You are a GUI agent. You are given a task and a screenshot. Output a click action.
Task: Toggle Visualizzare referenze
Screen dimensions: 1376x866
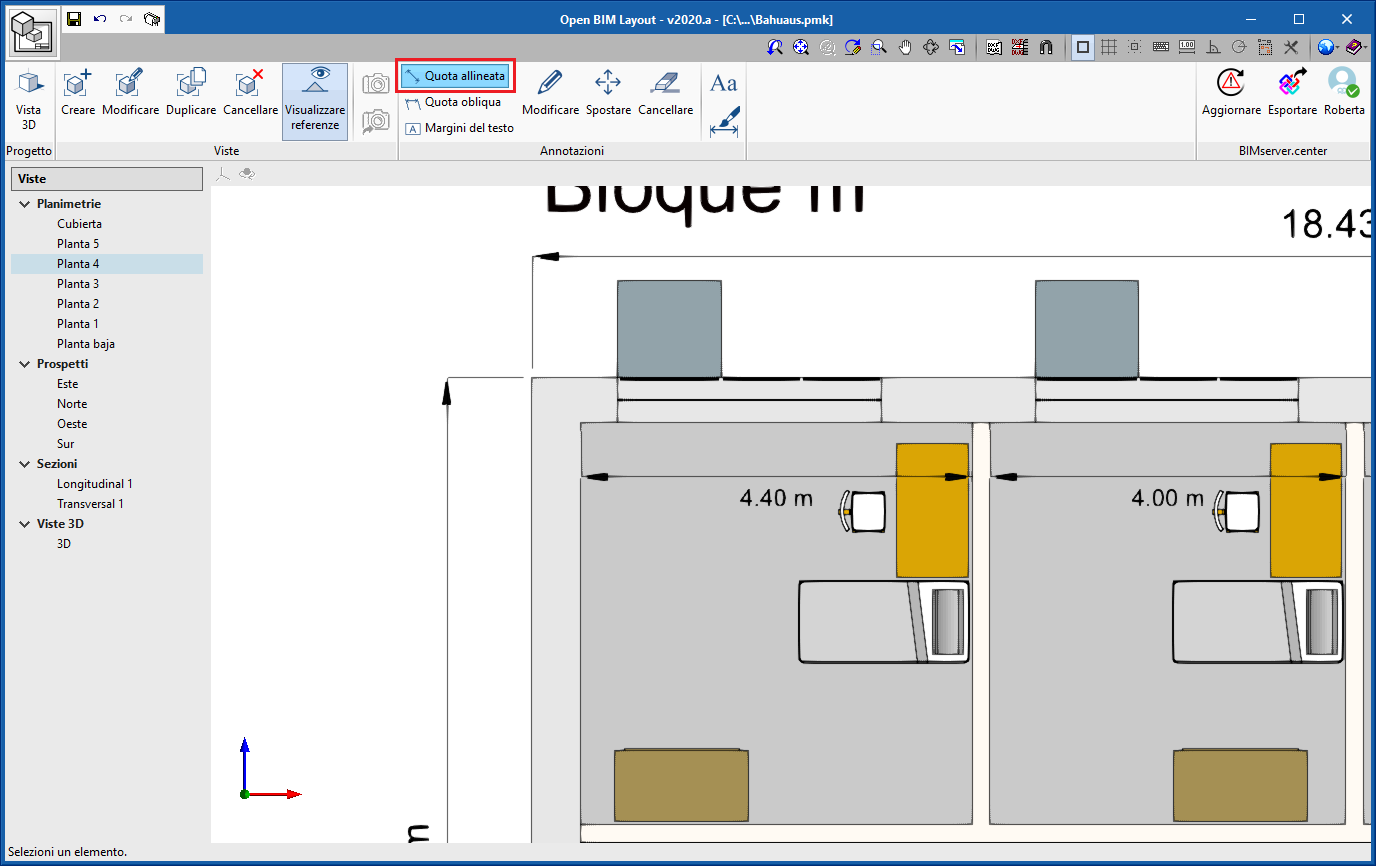pos(315,101)
